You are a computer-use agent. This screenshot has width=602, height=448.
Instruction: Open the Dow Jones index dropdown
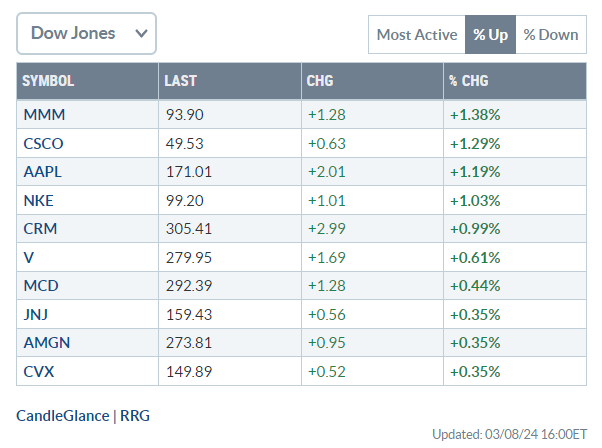point(86,33)
